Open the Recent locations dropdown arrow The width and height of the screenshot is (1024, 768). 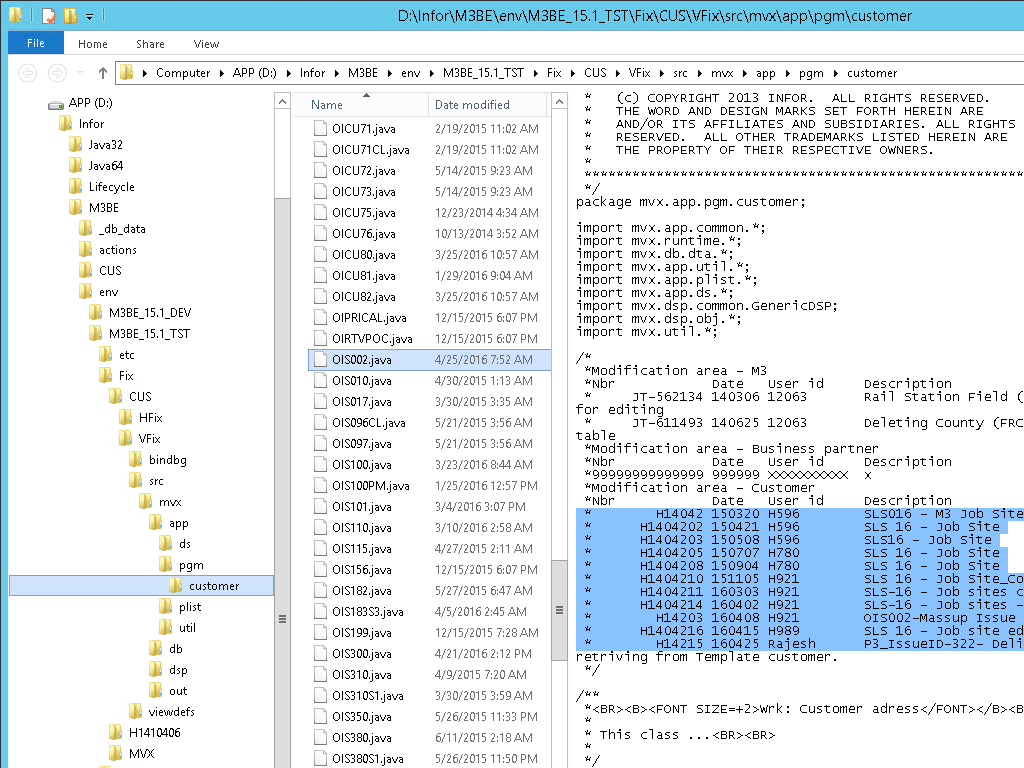(x=81, y=73)
